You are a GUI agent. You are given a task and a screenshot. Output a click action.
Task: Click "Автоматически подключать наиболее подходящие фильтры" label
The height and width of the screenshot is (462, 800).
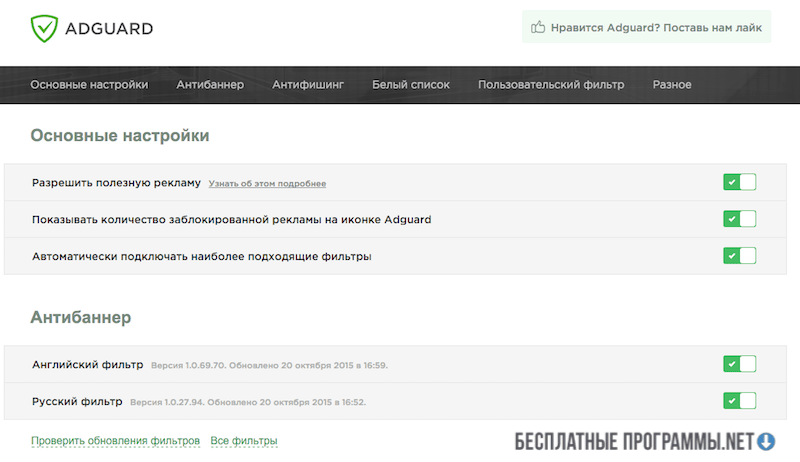pos(202,256)
